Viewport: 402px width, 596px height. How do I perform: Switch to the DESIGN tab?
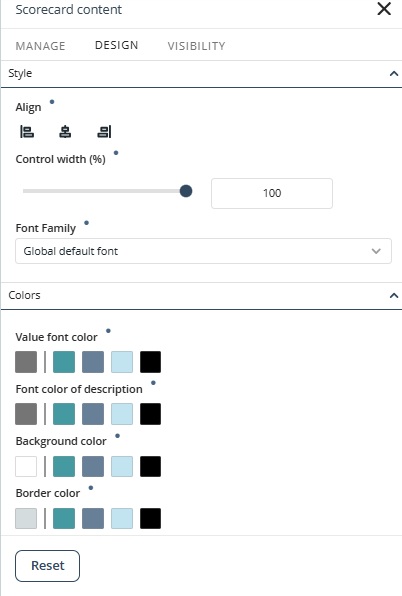coord(116,45)
